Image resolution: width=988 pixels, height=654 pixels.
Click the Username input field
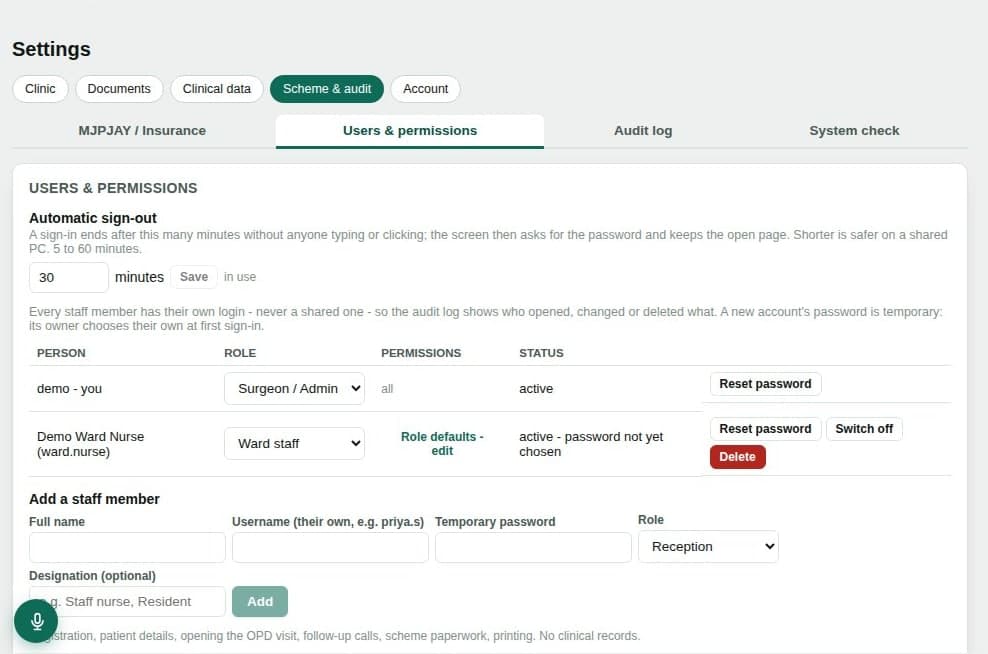coord(330,548)
